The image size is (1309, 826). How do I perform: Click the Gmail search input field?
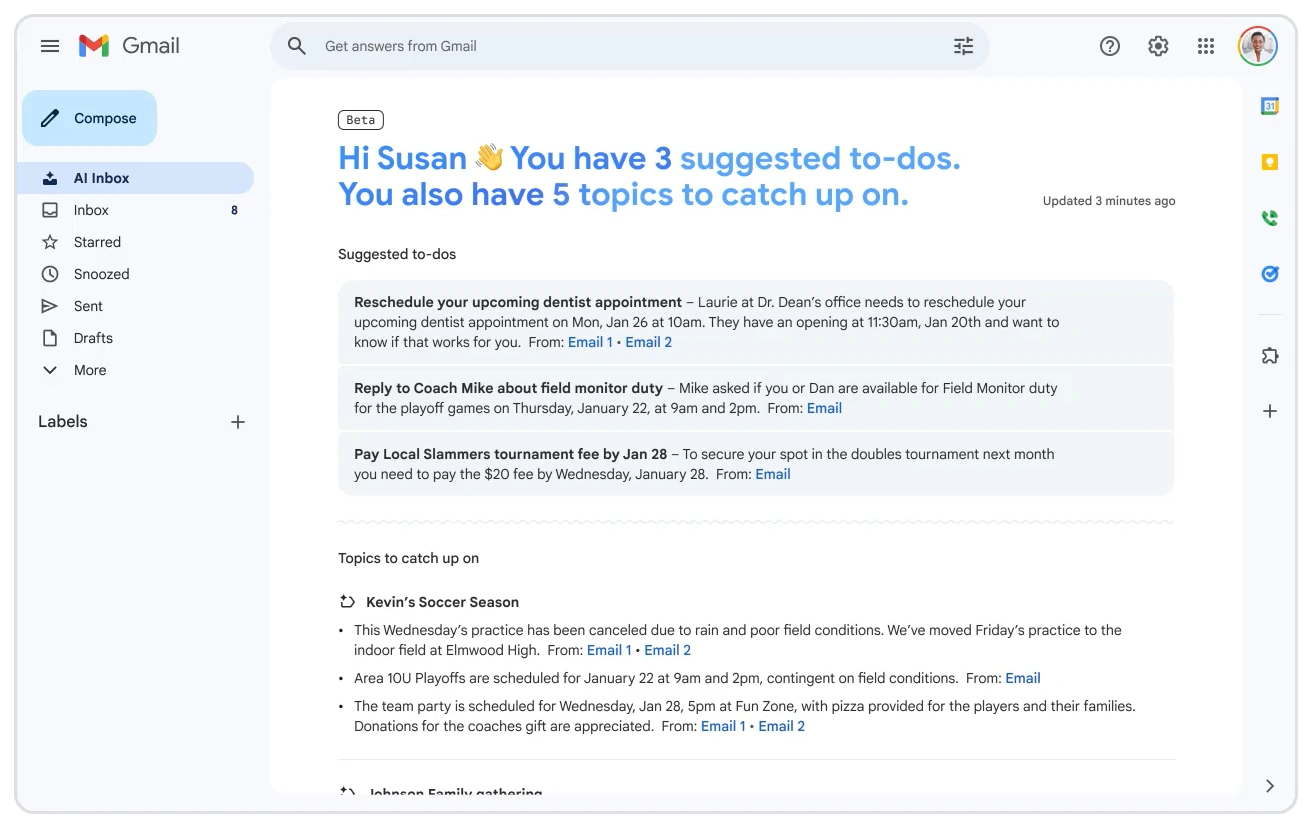pyautogui.click(x=500, y=45)
